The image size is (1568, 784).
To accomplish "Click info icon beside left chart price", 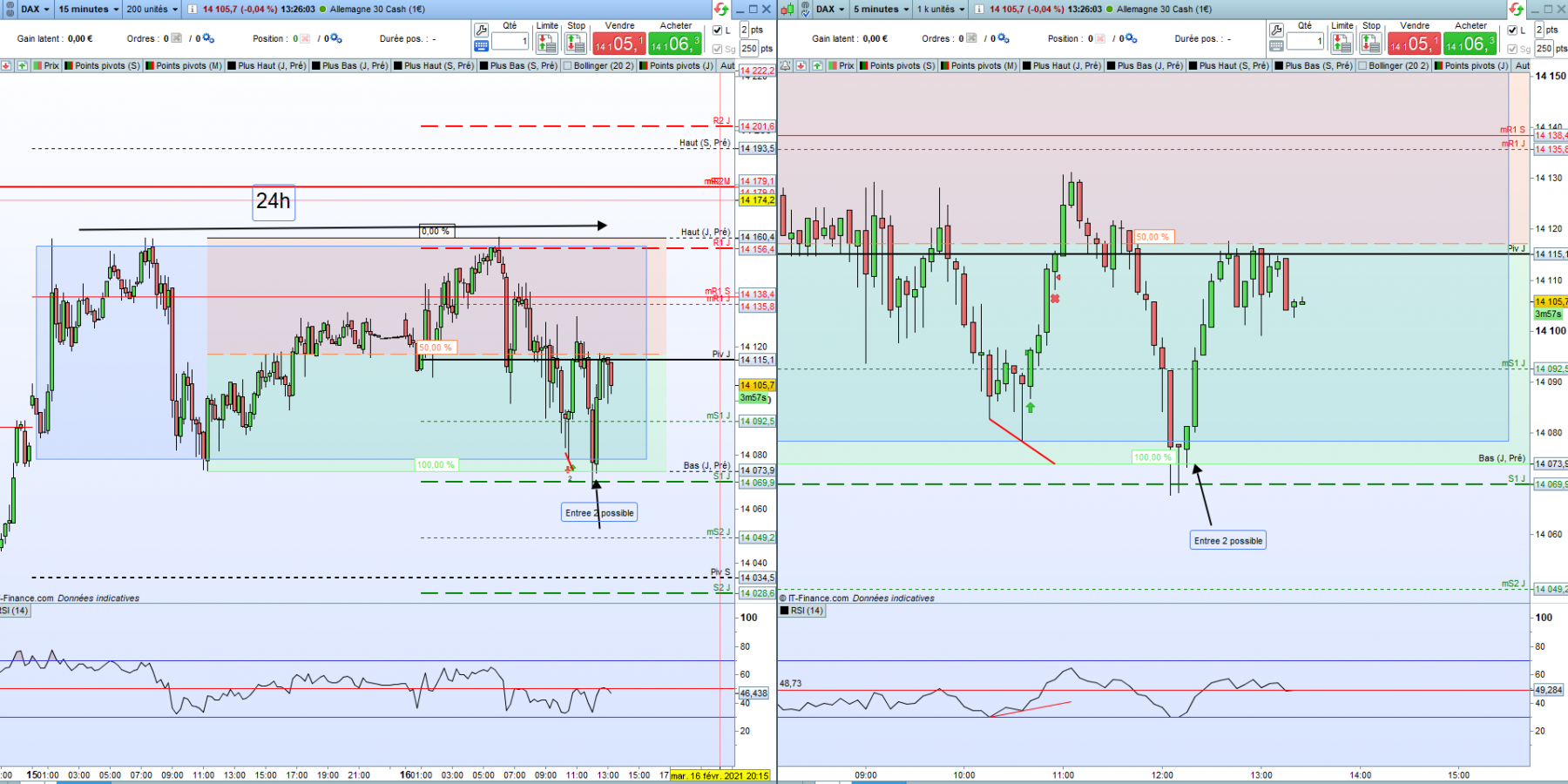I will [x=193, y=9].
